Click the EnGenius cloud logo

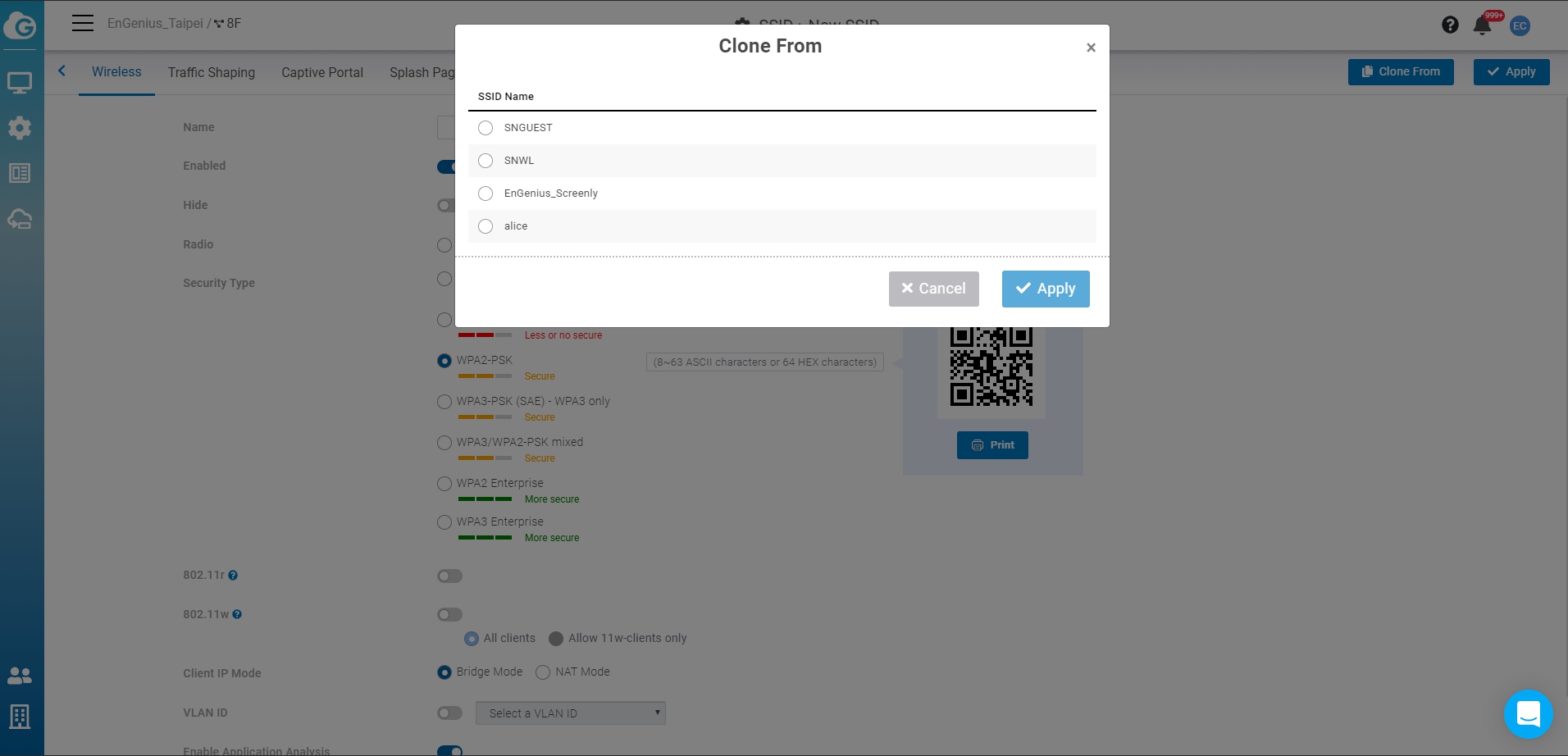[21, 25]
